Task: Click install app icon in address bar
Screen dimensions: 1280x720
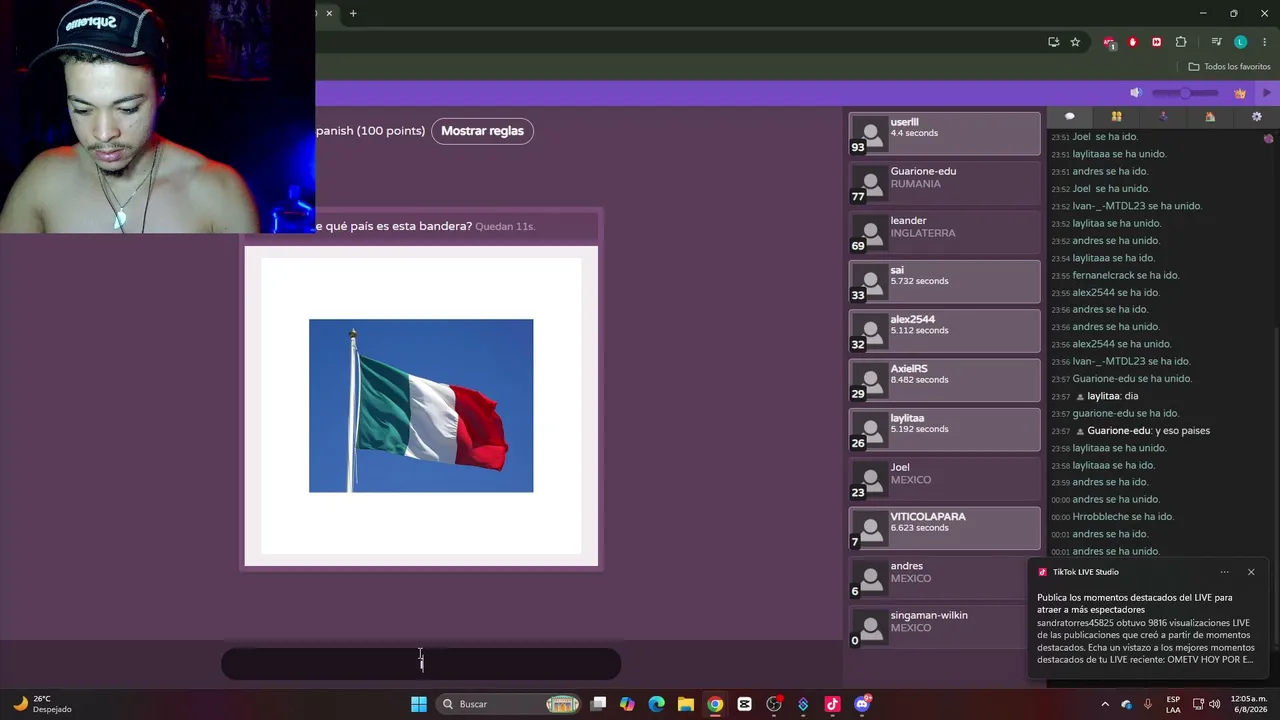Action: pos(1053,42)
